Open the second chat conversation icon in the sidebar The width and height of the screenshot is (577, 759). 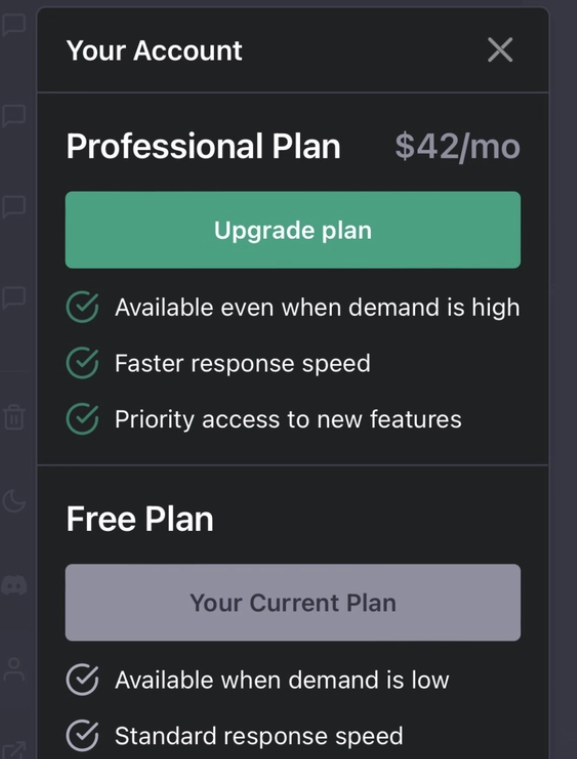click(14, 116)
